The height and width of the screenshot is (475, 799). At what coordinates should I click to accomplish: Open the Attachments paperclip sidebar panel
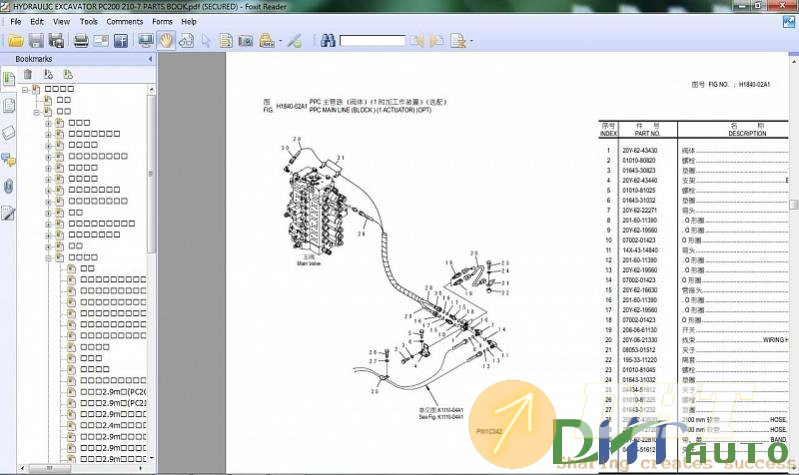click(x=8, y=187)
